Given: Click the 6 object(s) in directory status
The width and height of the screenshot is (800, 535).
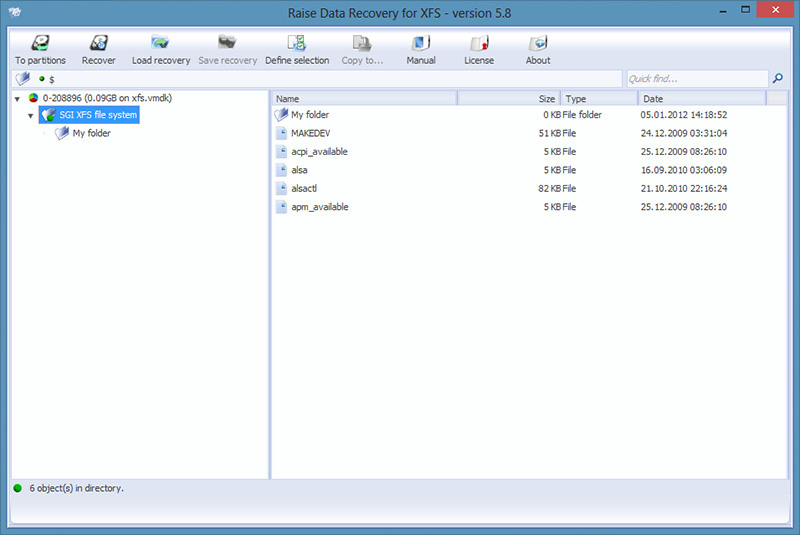Looking at the screenshot, I should click(77, 488).
